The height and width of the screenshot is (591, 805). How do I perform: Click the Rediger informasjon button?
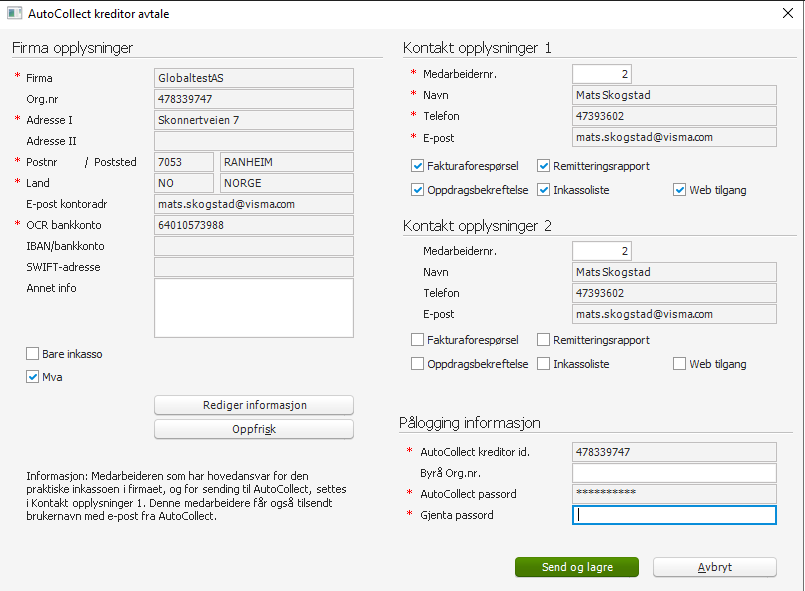pos(253,405)
